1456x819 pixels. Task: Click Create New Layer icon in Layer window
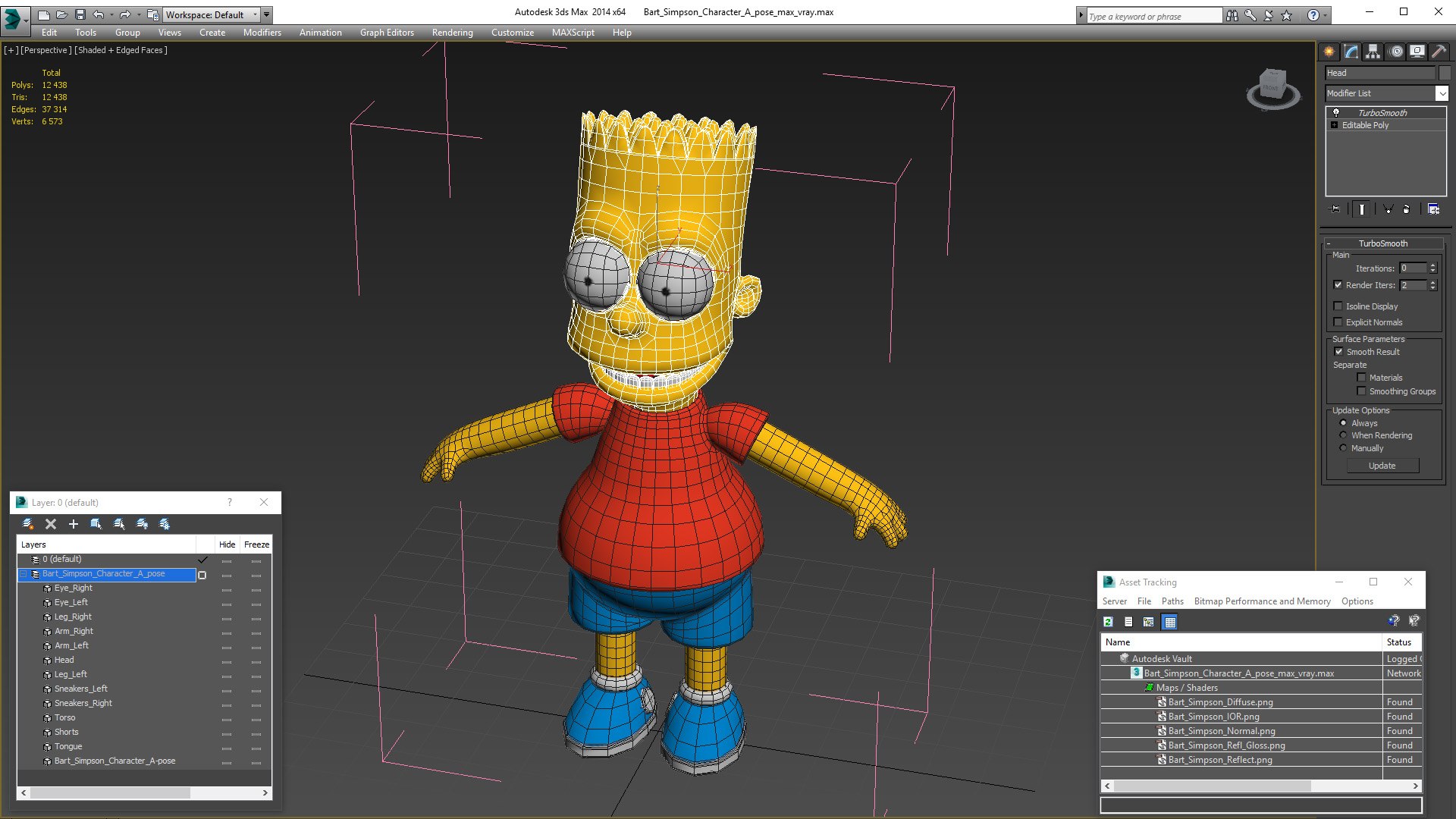tap(28, 524)
